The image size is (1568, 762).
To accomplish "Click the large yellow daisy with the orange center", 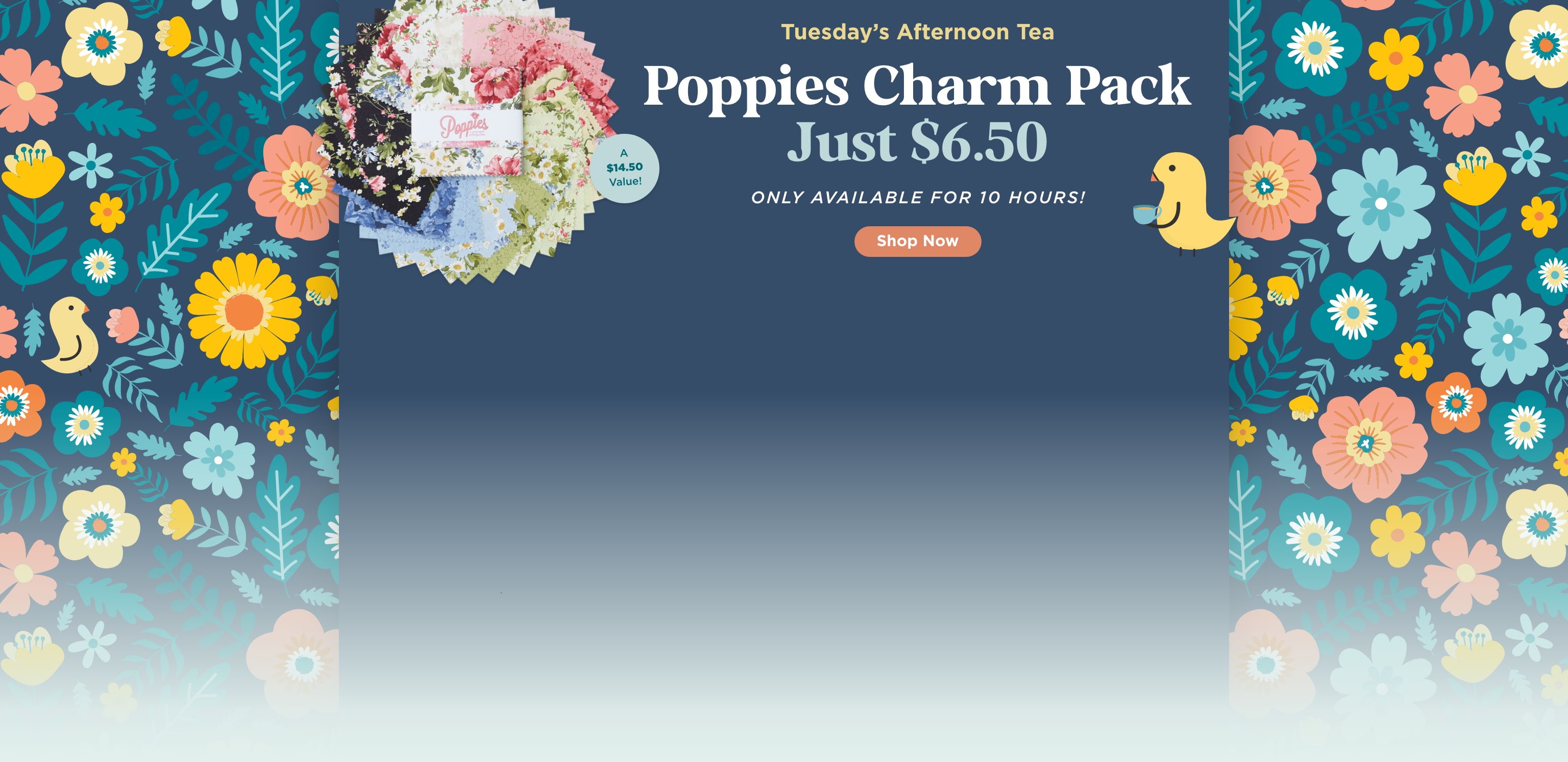I will click(244, 310).
